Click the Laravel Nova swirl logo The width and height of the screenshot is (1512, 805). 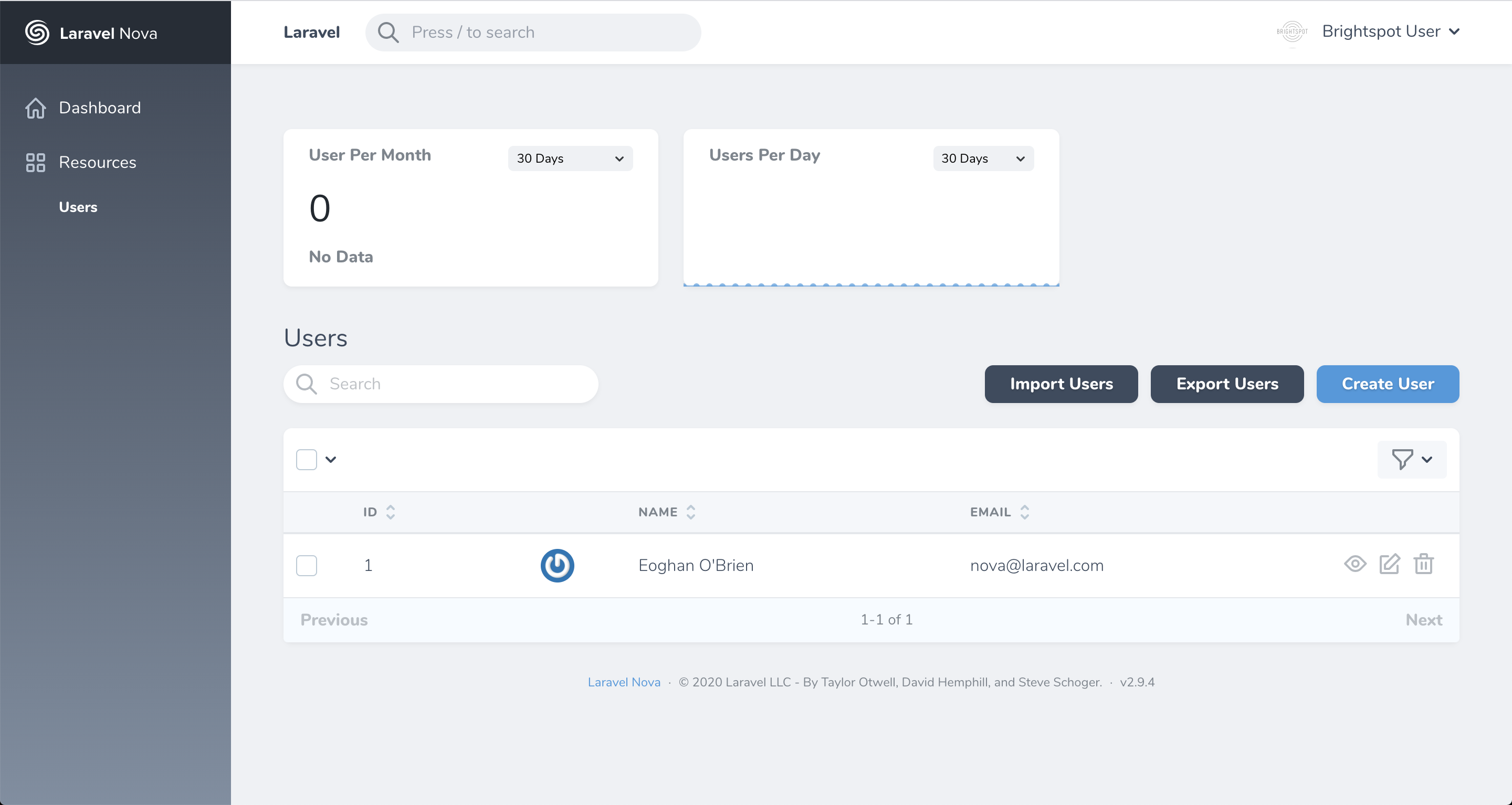click(x=37, y=33)
